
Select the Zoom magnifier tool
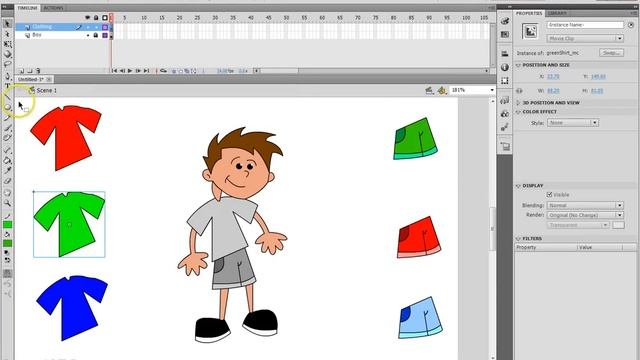point(7,203)
